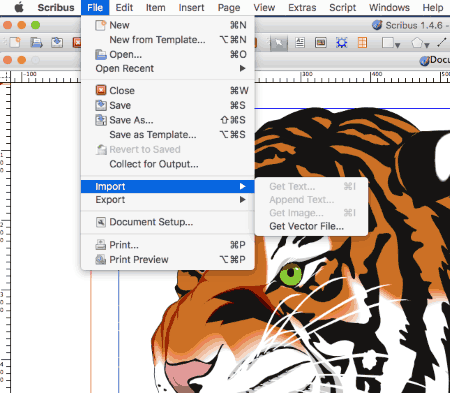The image size is (450, 393).
Task: Select the Insert Text Frame tool
Action: 300,43
